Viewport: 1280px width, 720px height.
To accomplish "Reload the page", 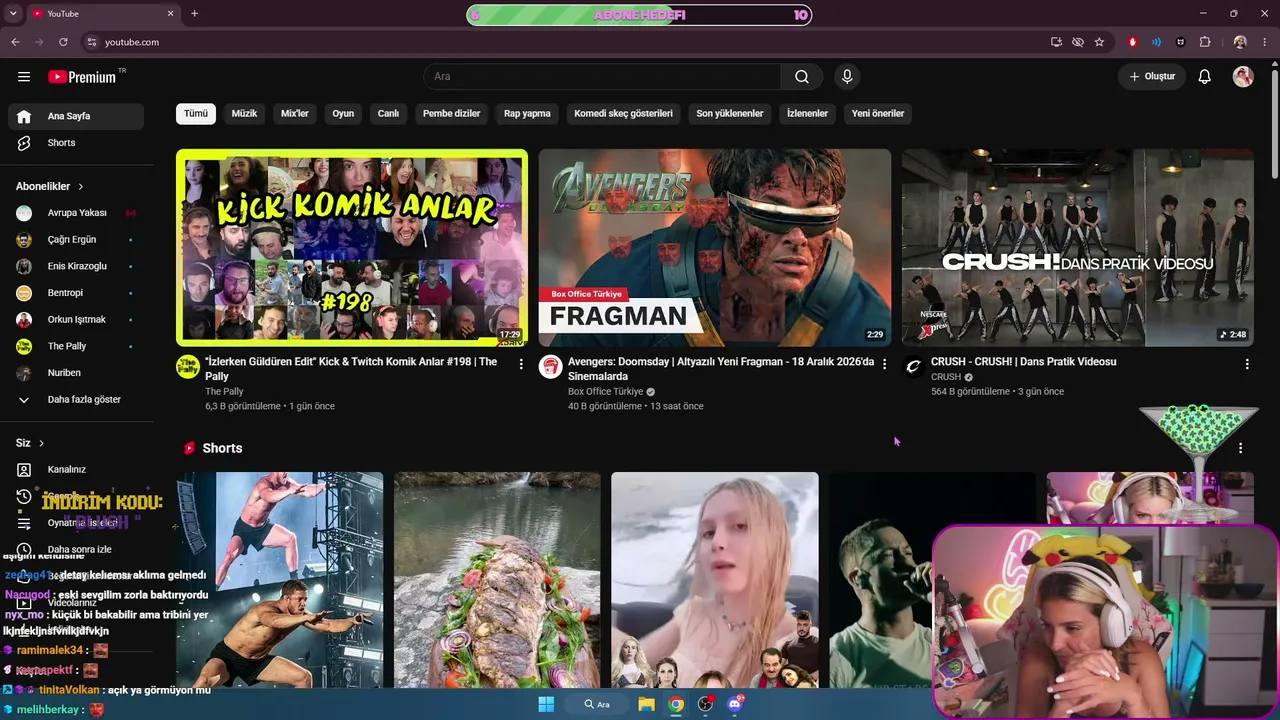I will (63, 42).
